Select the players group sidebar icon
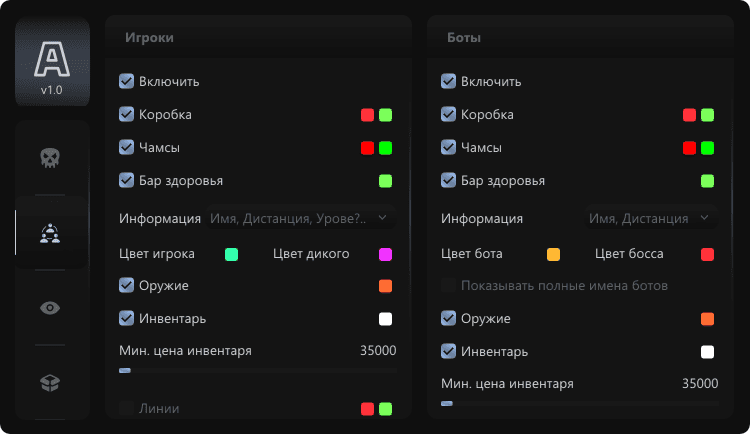 (51, 233)
